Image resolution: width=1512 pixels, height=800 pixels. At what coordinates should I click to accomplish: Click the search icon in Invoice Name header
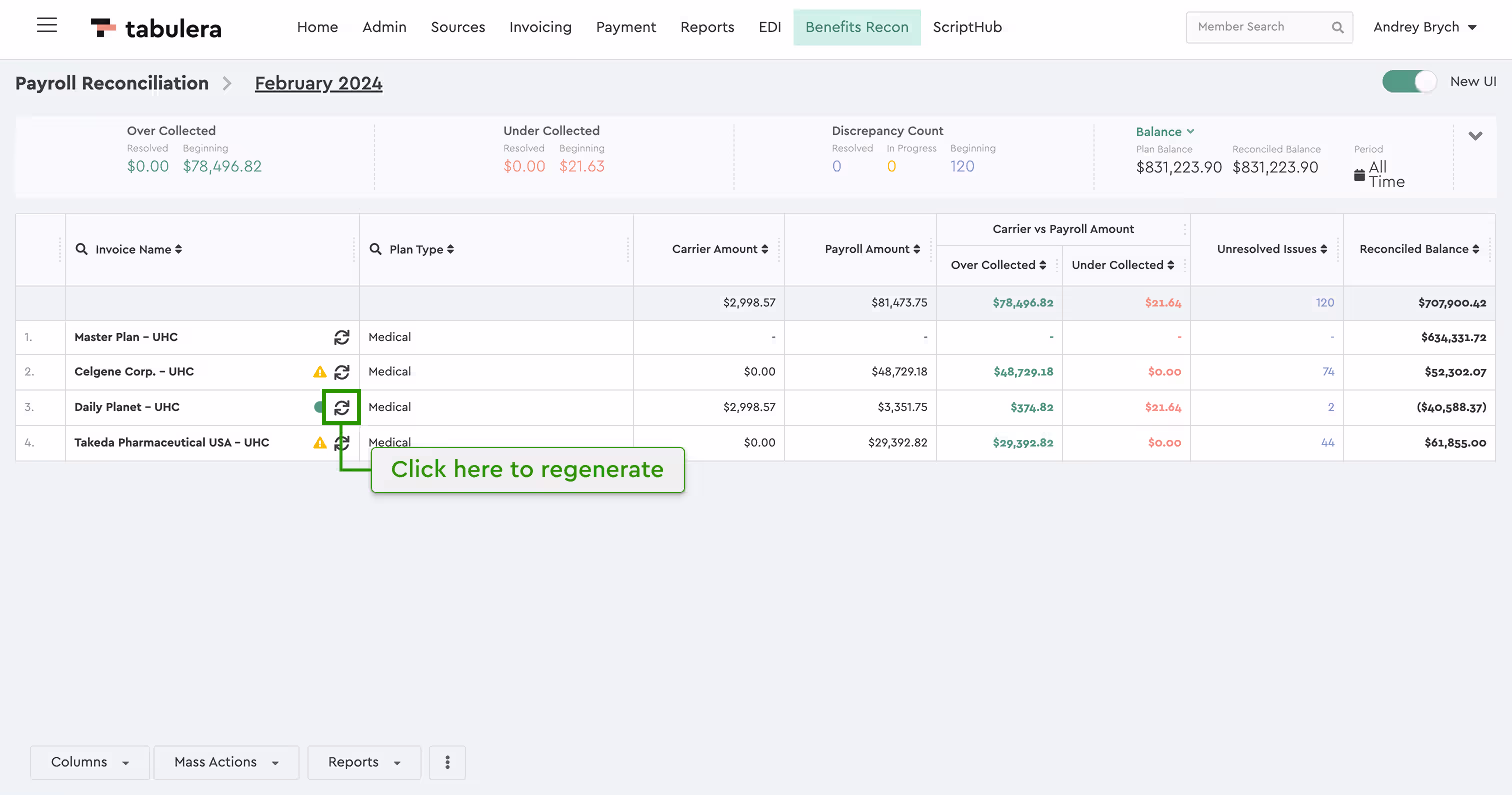coord(82,249)
